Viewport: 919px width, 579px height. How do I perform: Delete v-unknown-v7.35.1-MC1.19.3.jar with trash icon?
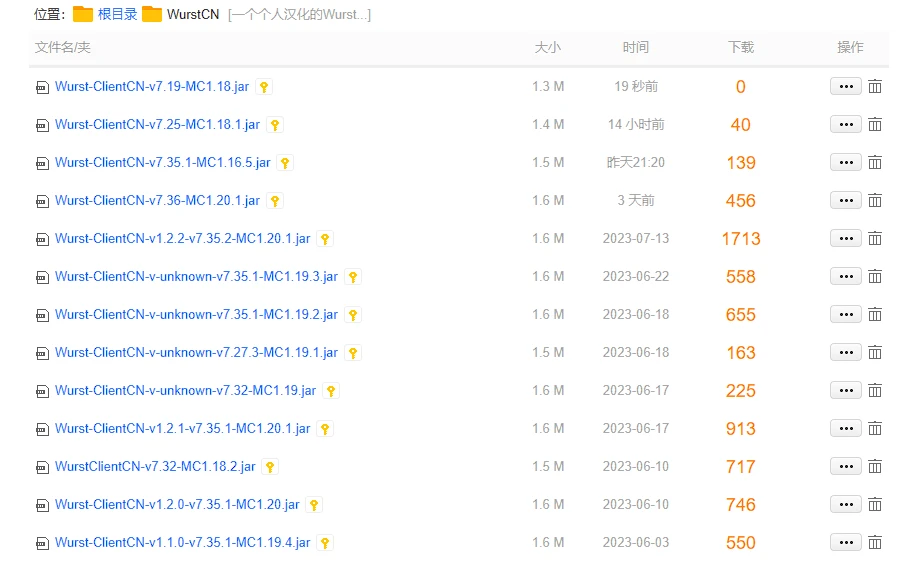tap(875, 277)
